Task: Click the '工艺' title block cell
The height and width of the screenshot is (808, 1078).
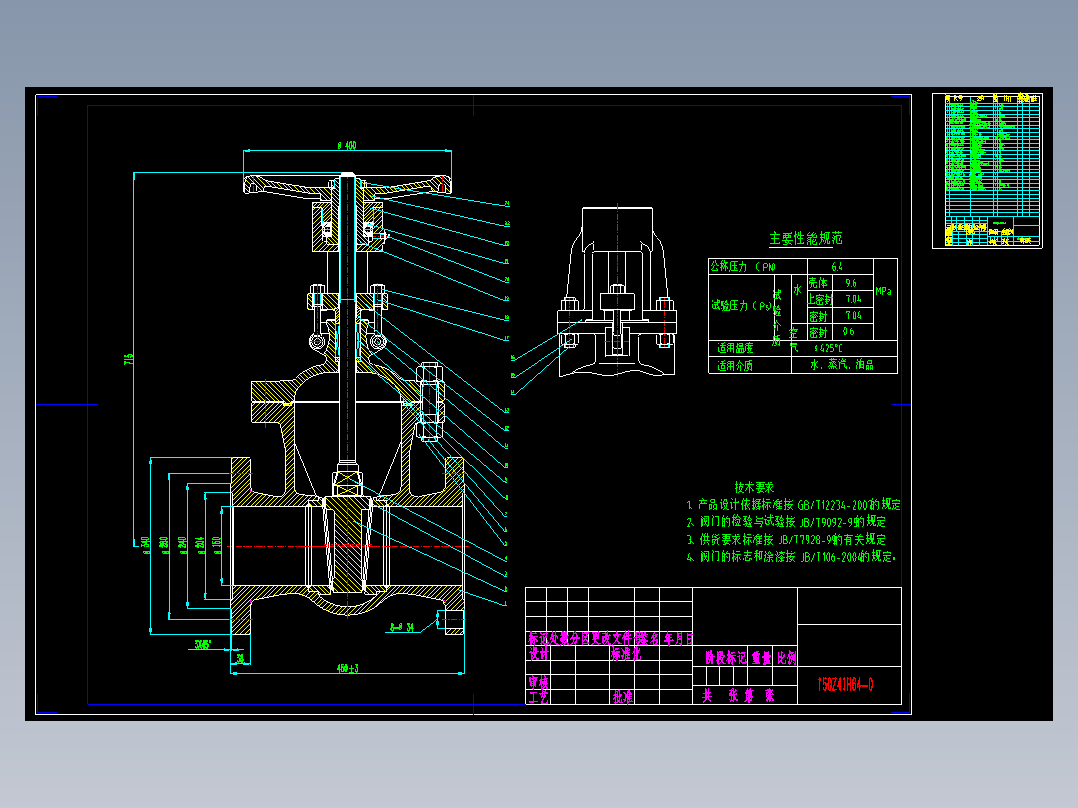Action: pos(538,697)
